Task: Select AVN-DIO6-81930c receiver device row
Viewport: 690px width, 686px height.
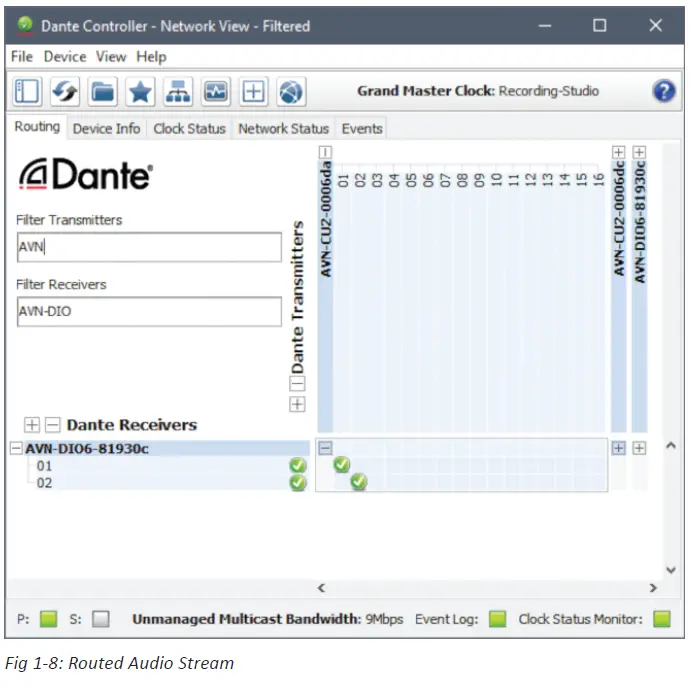Action: pyautogui.click(x=166, y=448)
